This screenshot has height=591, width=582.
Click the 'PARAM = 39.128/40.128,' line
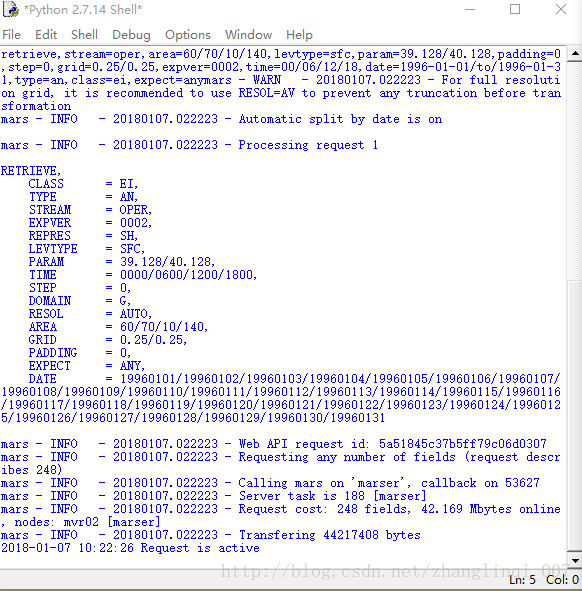[122, 262]
